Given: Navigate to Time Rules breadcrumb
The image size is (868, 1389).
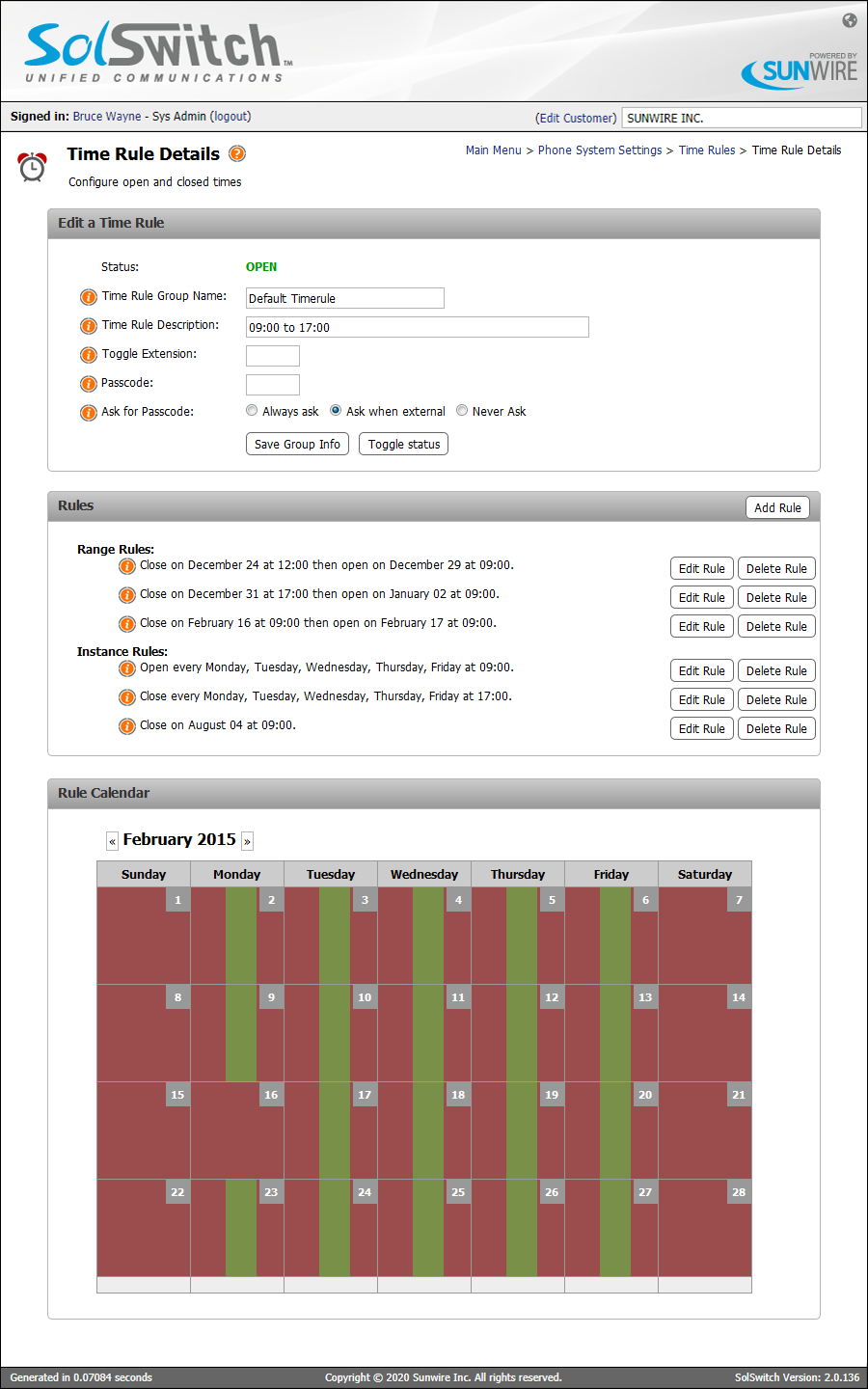Looking at the screenshot, I should pos(706,150).
